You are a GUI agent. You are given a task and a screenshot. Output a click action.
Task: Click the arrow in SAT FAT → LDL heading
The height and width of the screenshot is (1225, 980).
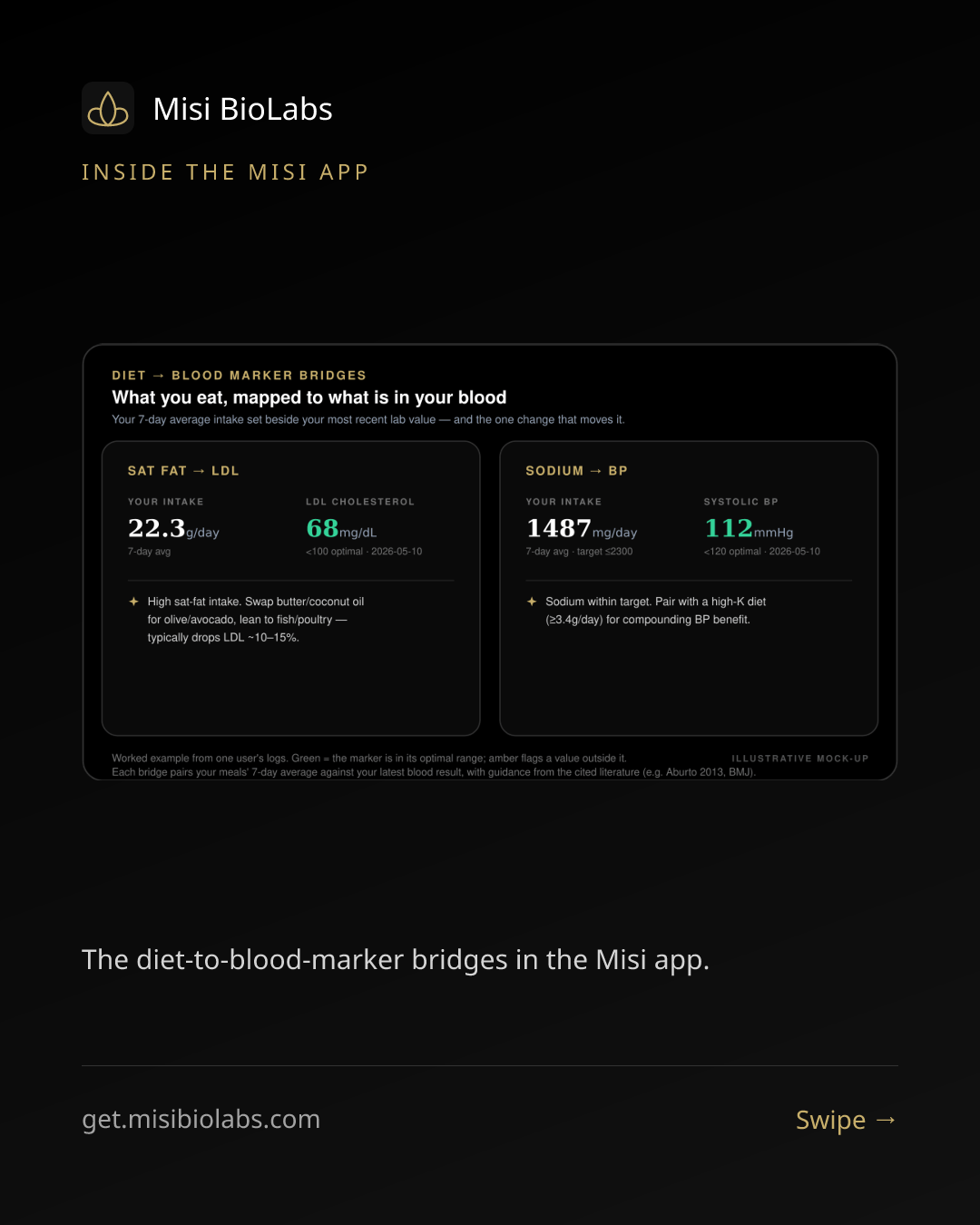[199, 471]
